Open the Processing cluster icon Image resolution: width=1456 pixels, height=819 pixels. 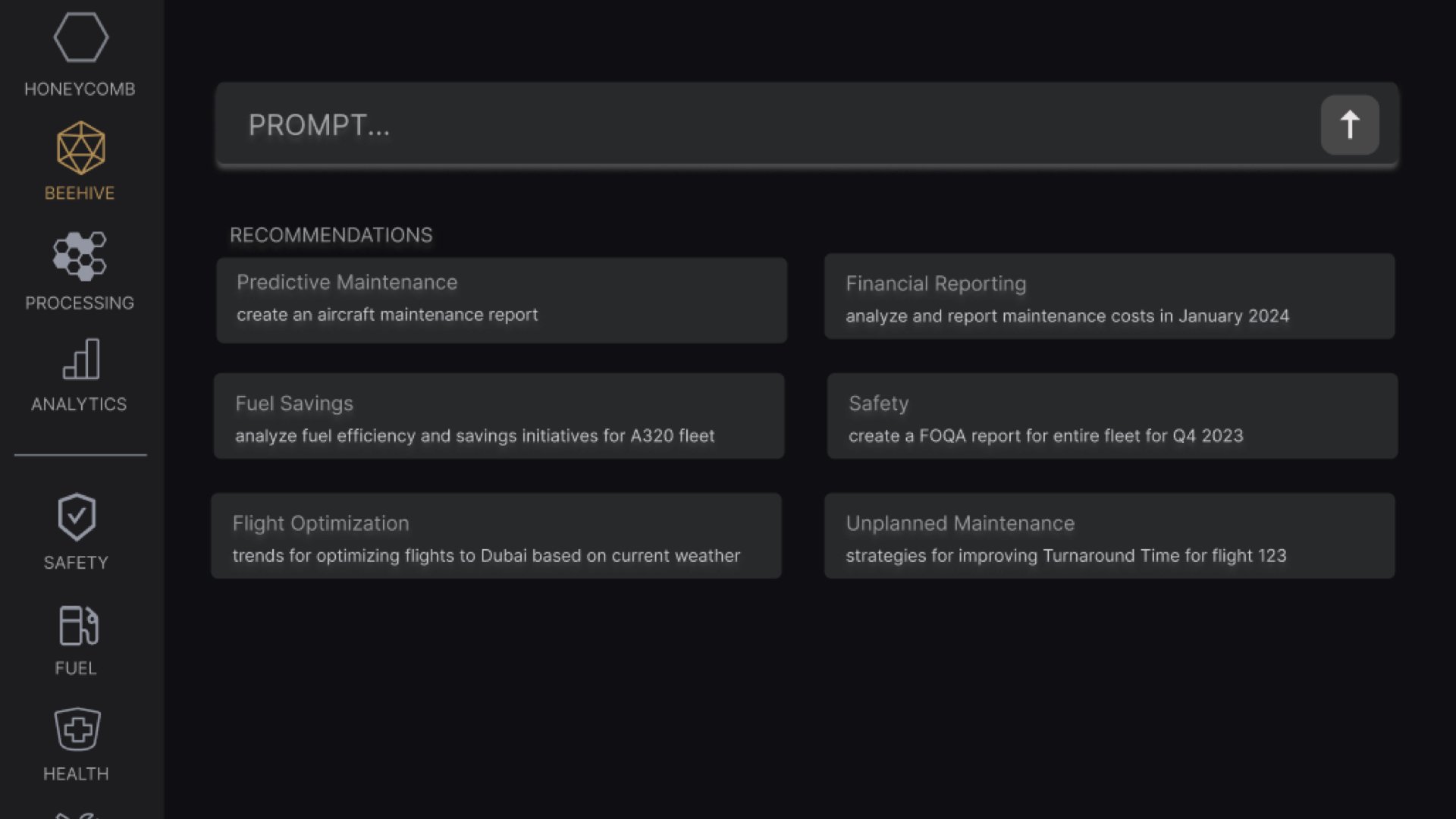[80, 256]
